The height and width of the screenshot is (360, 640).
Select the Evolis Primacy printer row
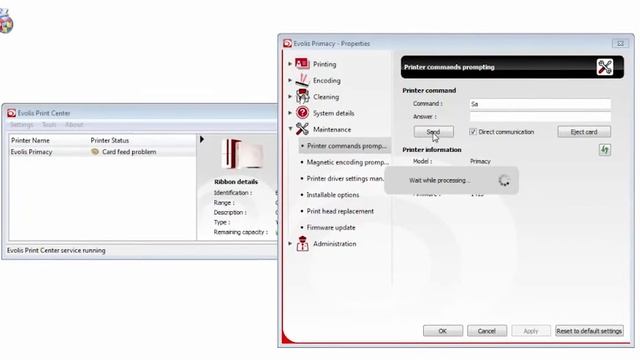102,152
